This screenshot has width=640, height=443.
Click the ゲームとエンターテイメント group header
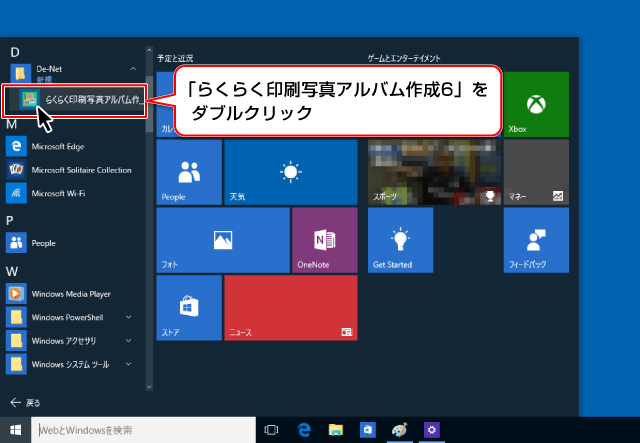pyautogui.click(x=404, y=58)
